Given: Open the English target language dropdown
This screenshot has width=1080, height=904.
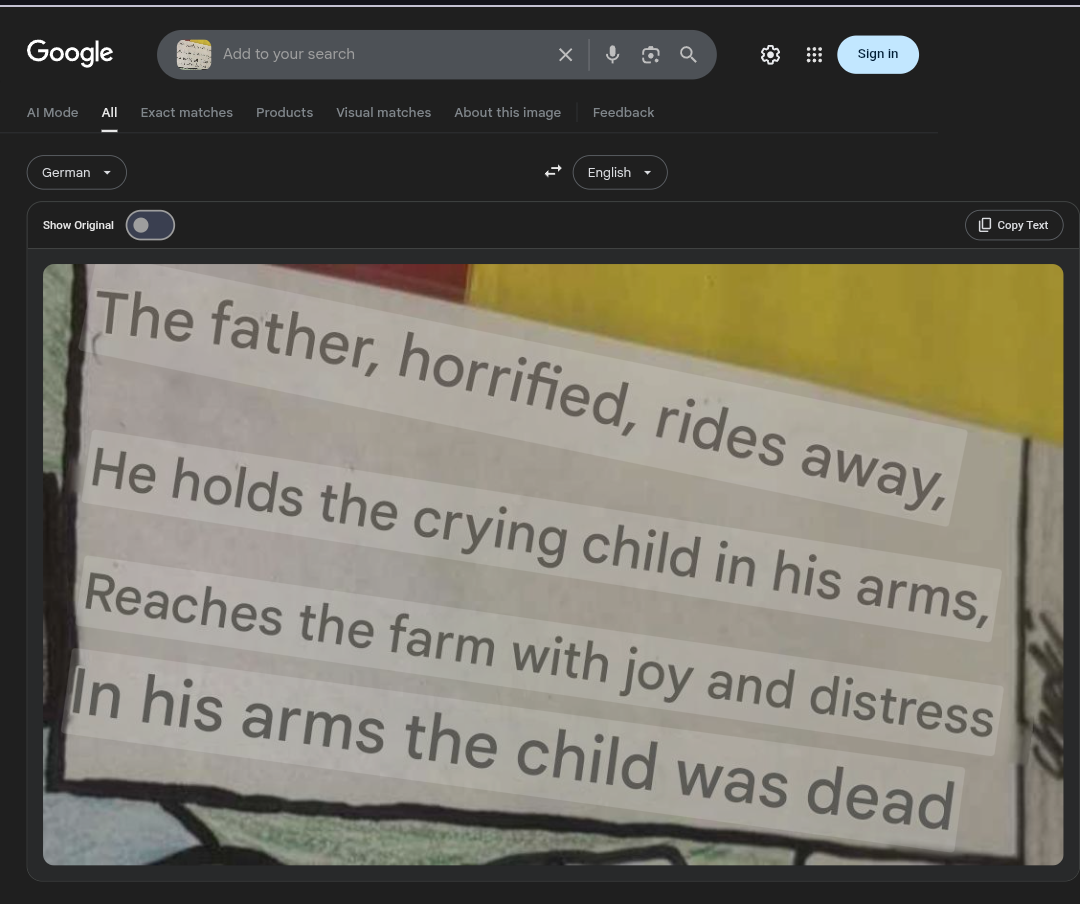Looking at the screenshot, I should pyautogui.click(x=619, y=172).
